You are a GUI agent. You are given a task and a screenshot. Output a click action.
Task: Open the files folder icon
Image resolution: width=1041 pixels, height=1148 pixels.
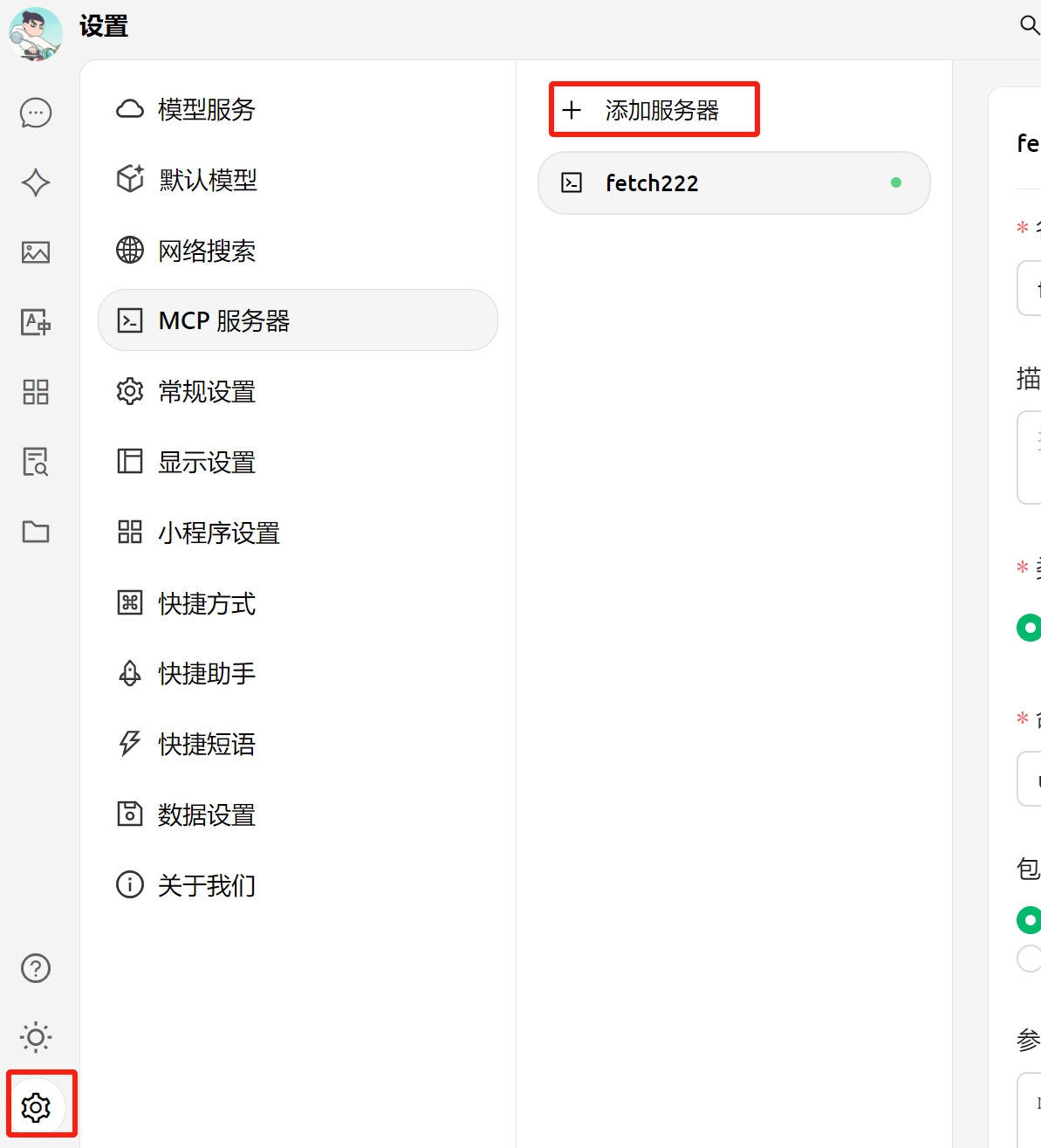pyautogui.click(x=36, y=532)
